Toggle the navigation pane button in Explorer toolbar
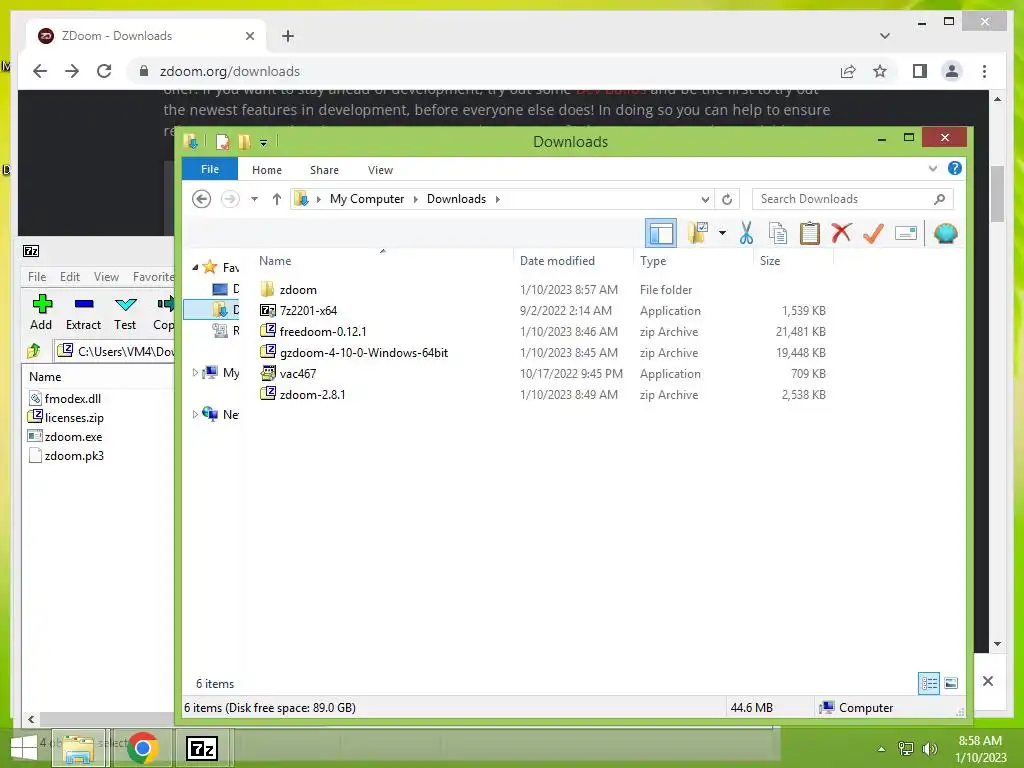This screenshot has height=768, width=1024. 661,233
